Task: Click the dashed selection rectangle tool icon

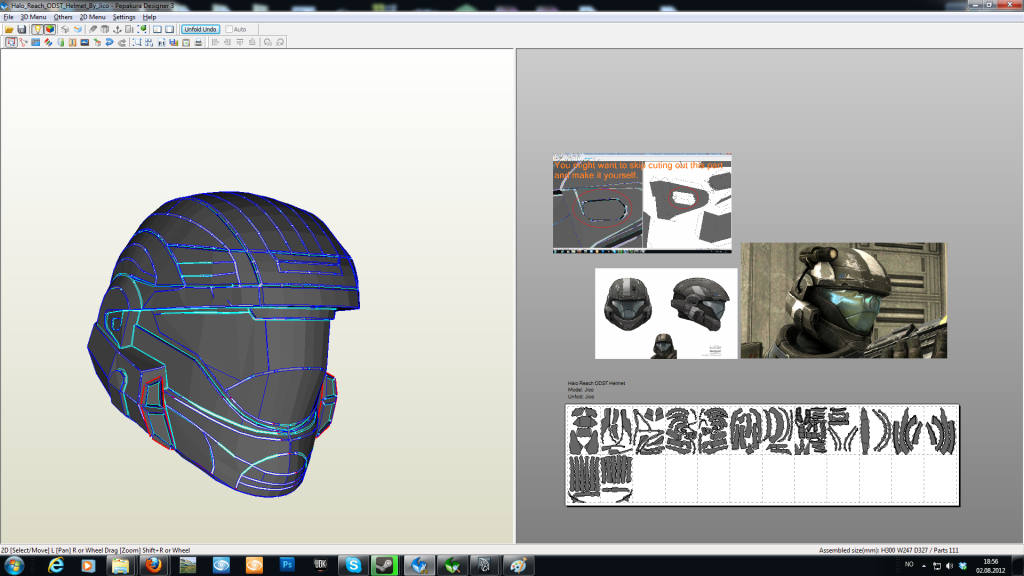Action: (x=137, y=42)
